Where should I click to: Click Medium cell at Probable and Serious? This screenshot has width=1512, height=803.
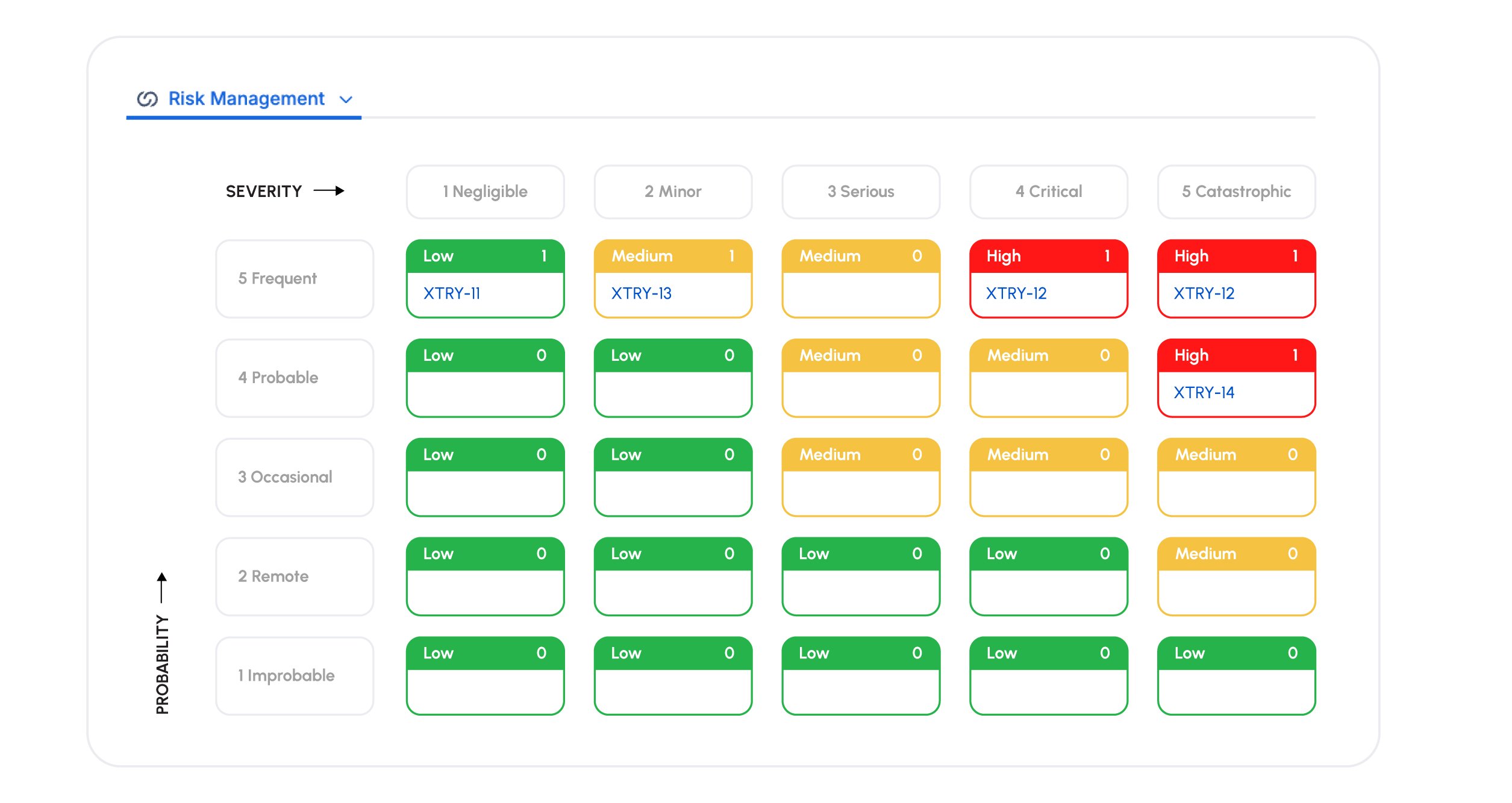pos(861,378)
